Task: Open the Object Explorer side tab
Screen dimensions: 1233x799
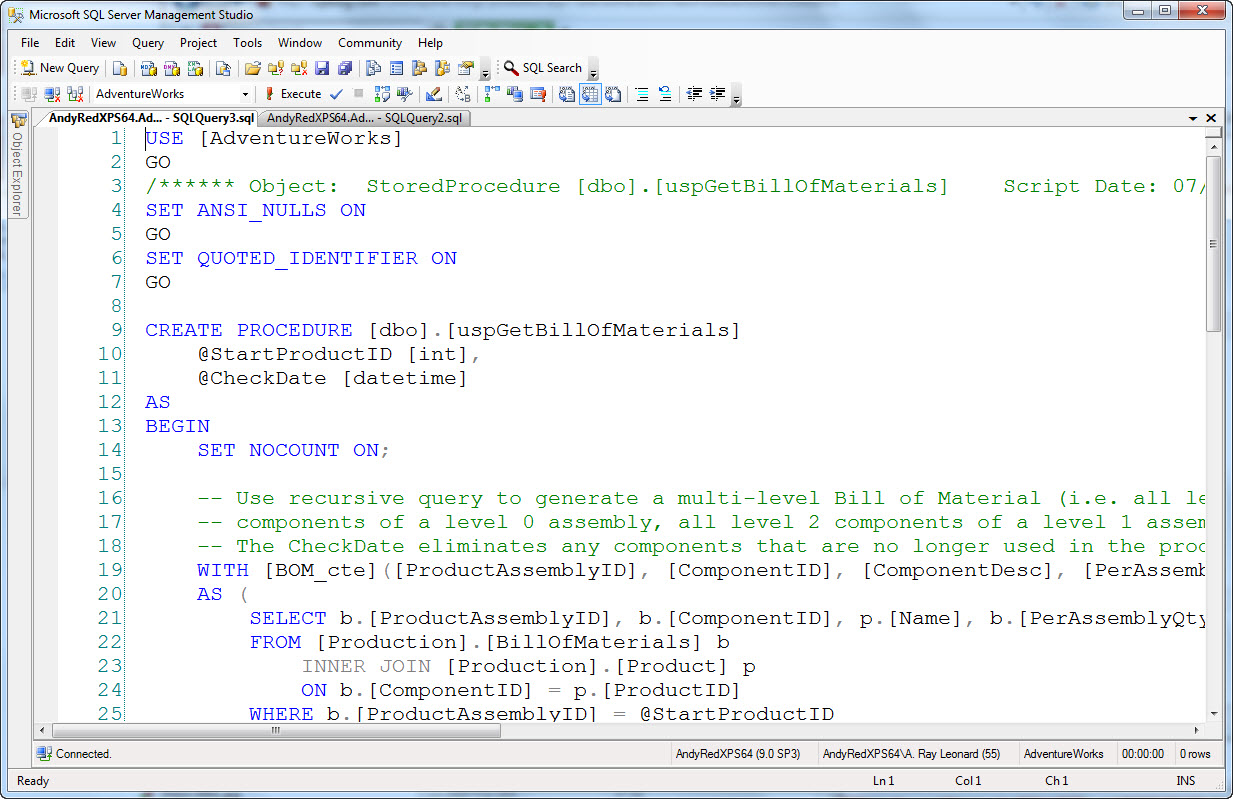Action: tap(17, 165)
